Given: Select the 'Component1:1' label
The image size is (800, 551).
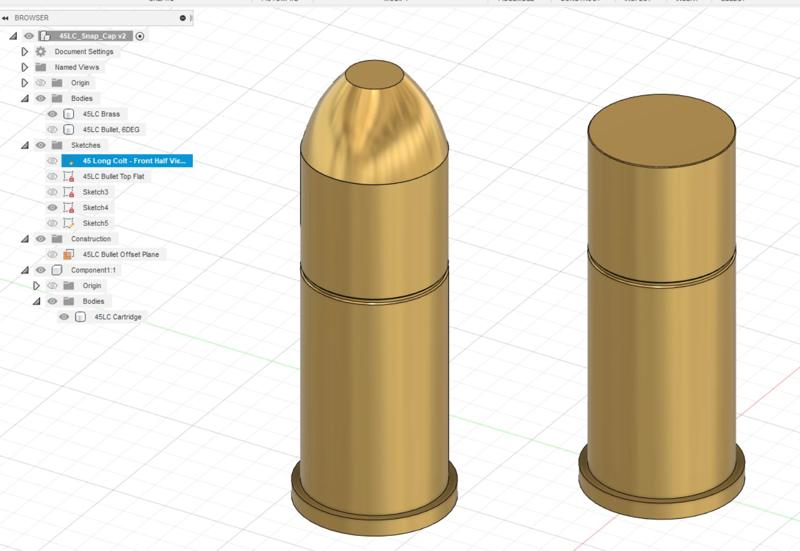Looking at the screenshot, I should click(93, 270).
